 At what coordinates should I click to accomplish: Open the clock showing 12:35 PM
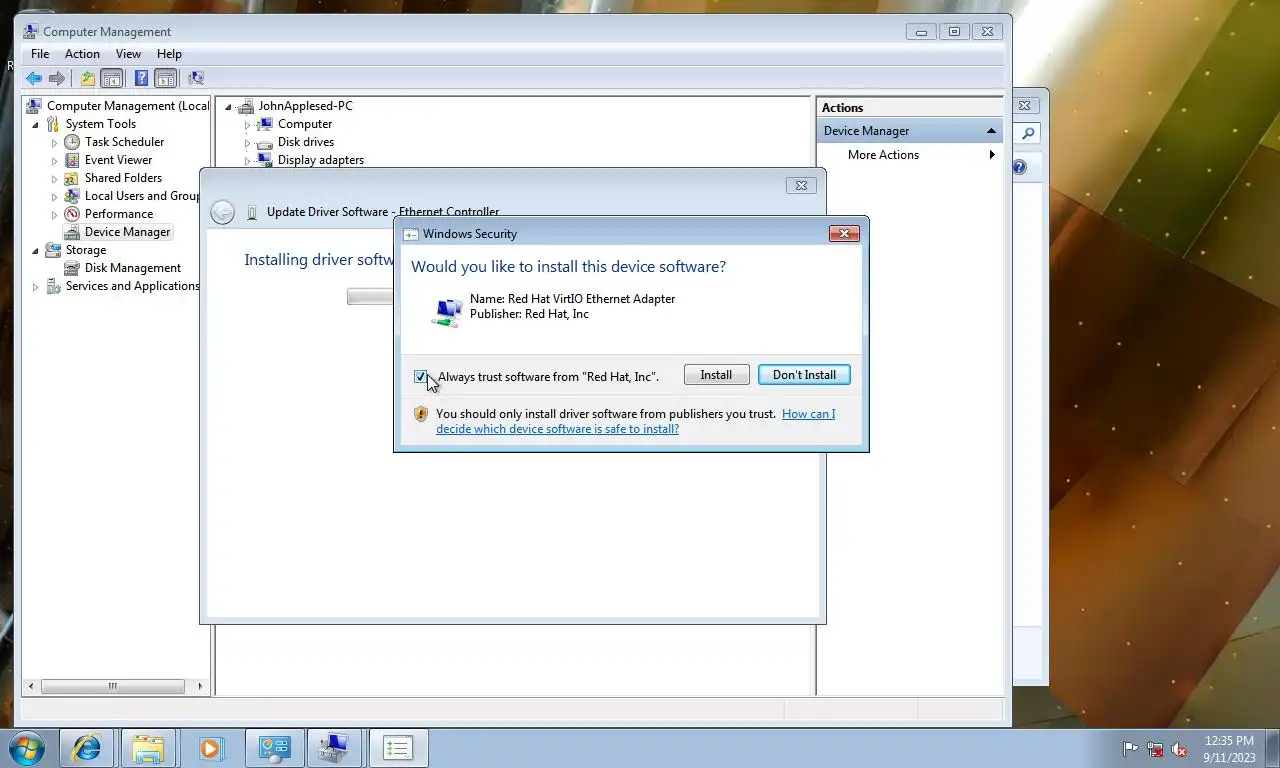tap(1229, 749)
